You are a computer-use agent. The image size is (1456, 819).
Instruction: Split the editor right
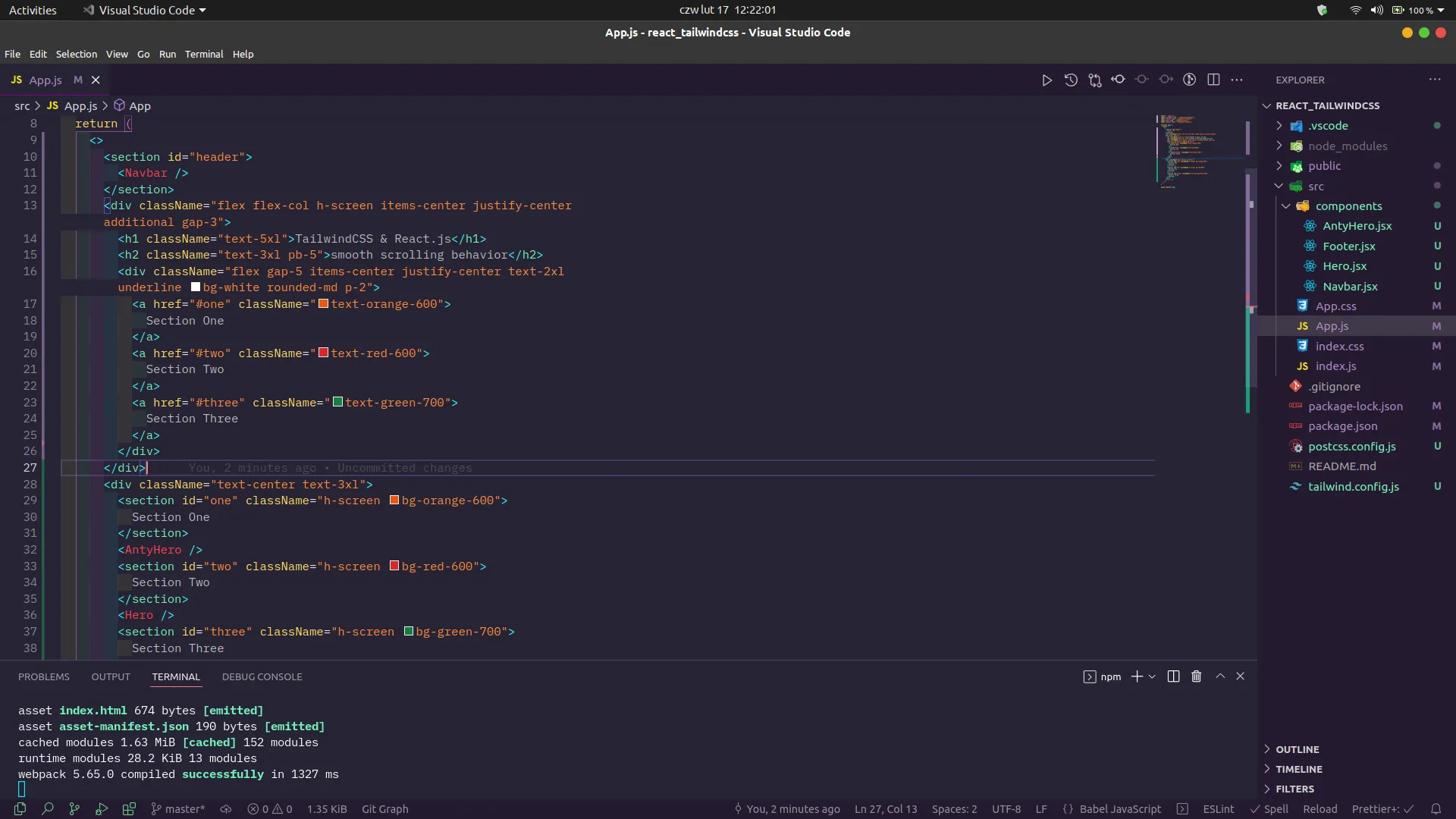click(x=1213, y=80)
